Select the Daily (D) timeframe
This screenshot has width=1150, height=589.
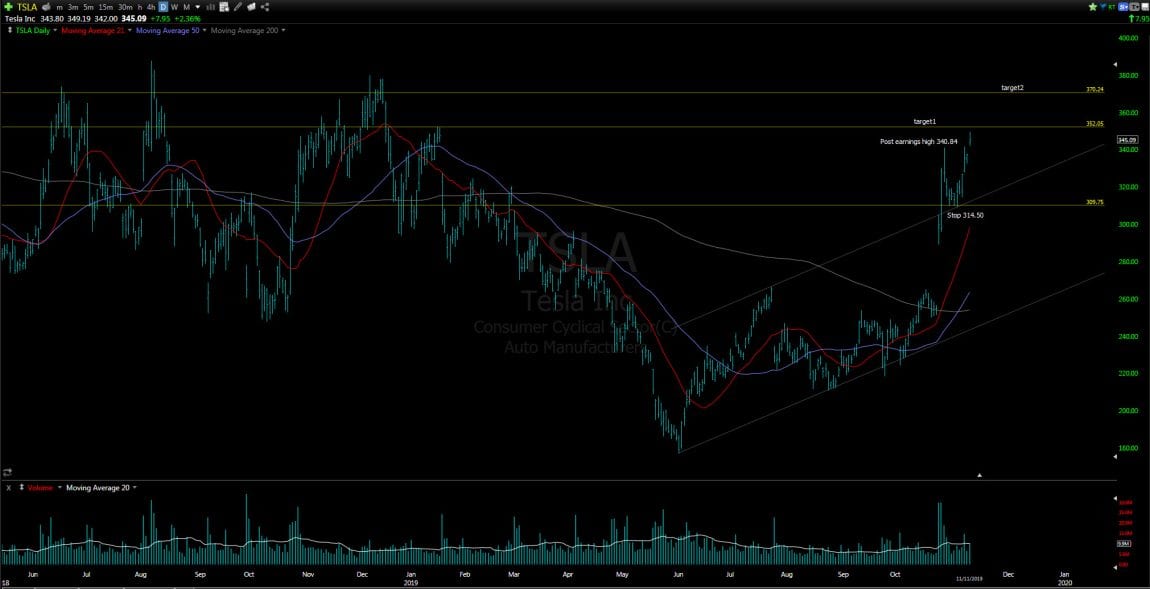[164, 7]
